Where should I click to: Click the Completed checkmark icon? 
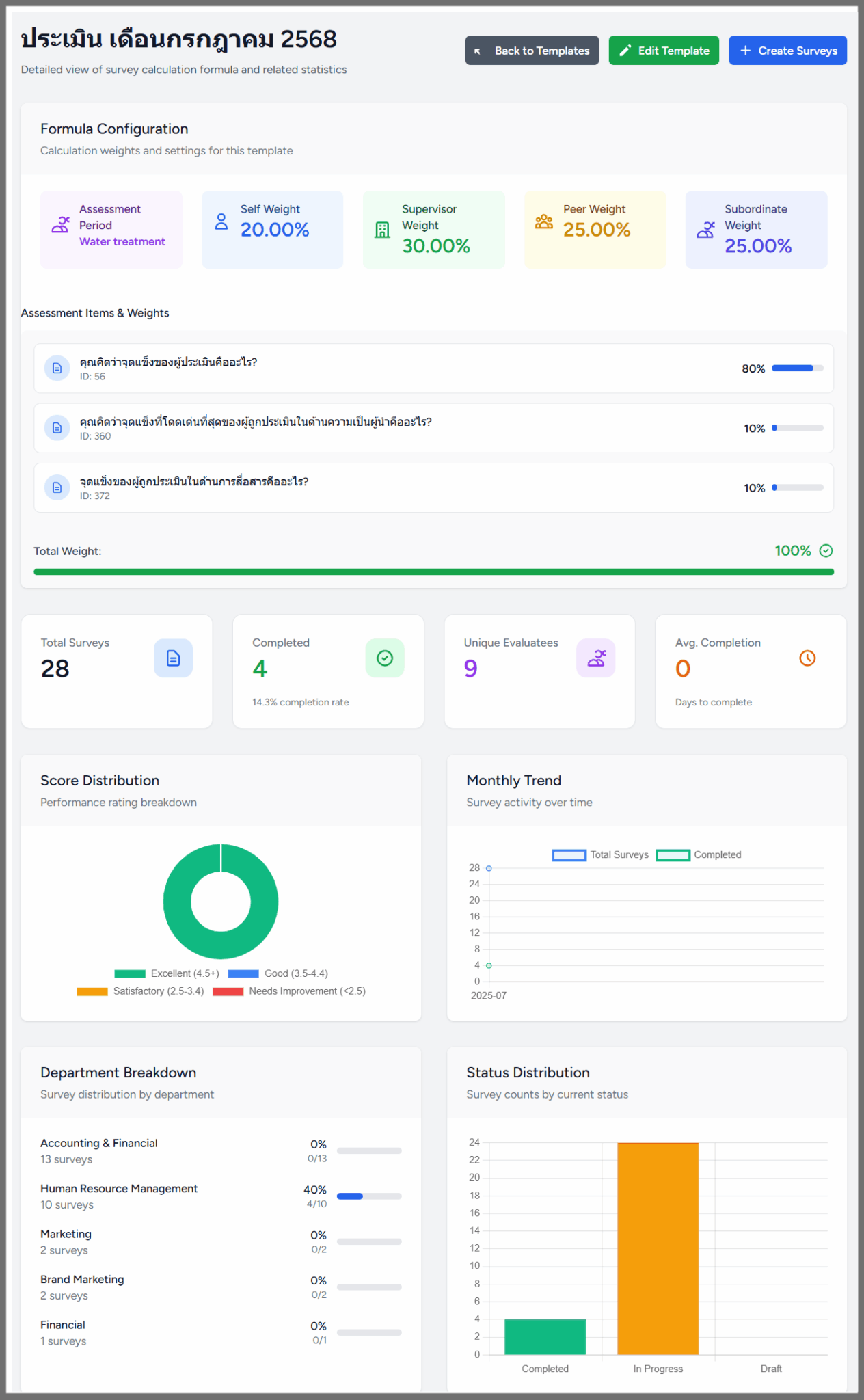click(x=385, y=658)
